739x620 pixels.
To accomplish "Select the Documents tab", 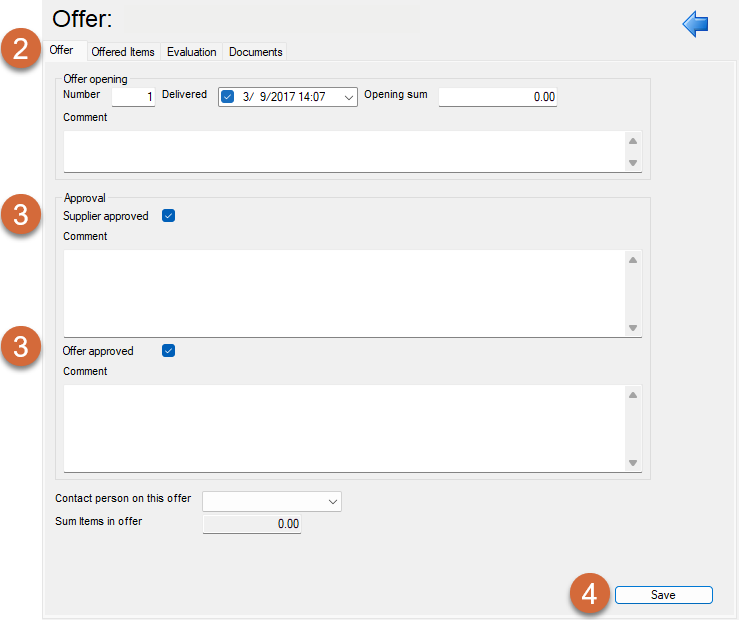I will pyautogui.click(x=255, y=52).
